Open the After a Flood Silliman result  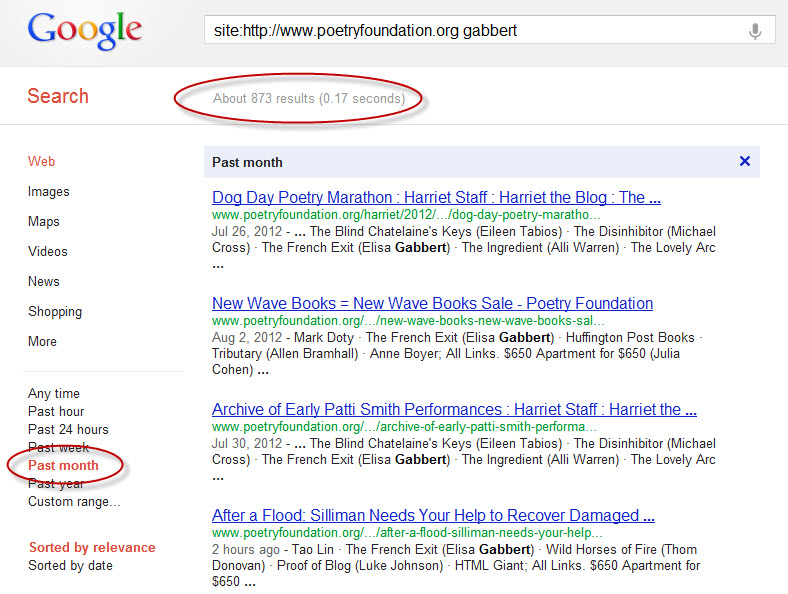click(x=433, y=516)
